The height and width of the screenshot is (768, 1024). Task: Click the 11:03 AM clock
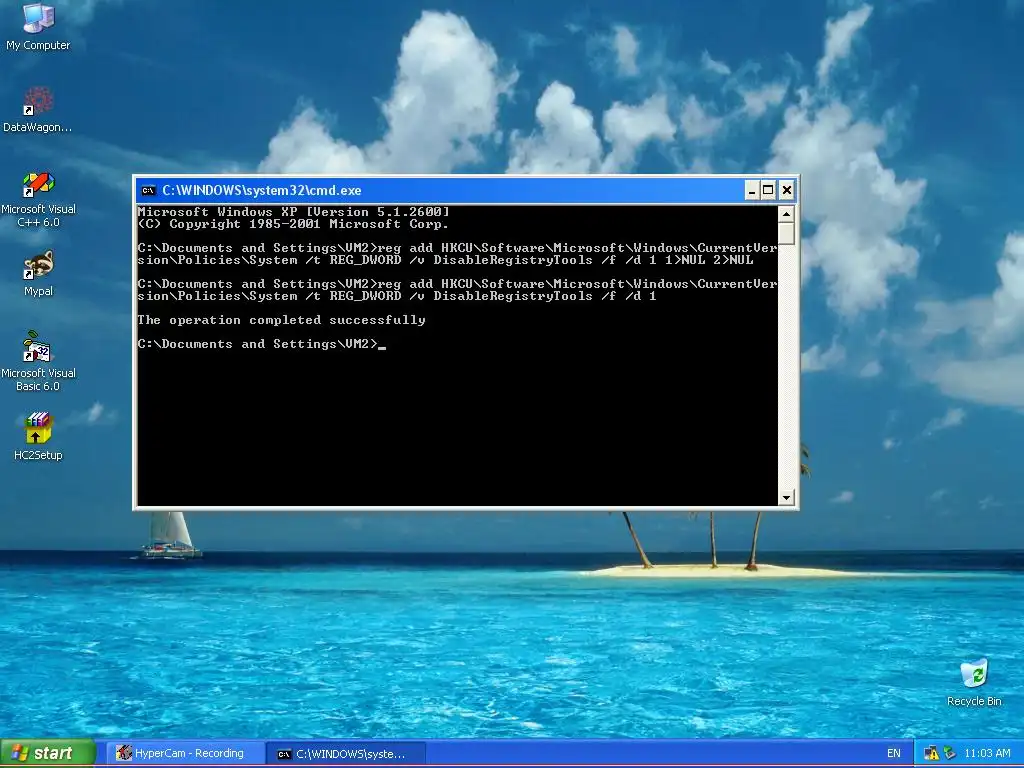[x=987, y=753]
